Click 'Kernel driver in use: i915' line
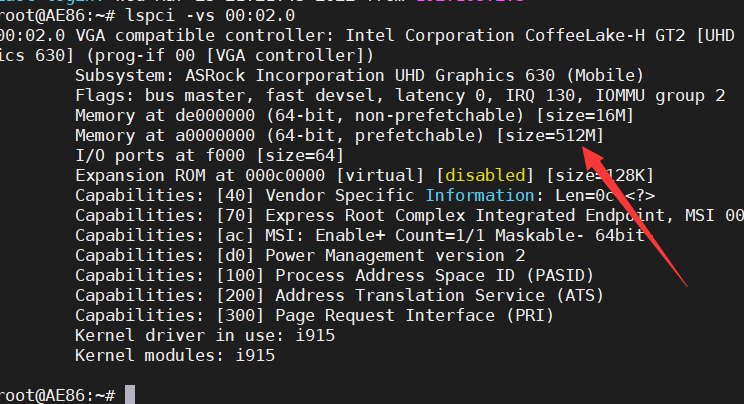The image size is (744, 404). pos(205,336)
